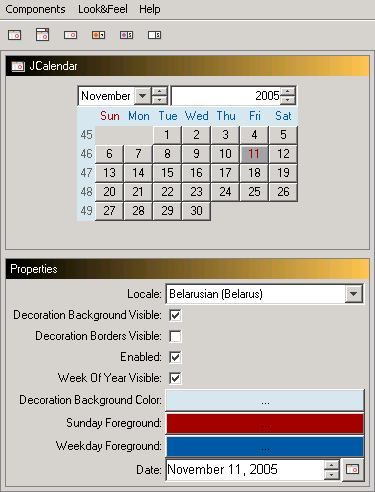375x492 pixels.
Task: Select the JDayChooser toolbar icon (white box, red circle)
Action: pos(70,35)
